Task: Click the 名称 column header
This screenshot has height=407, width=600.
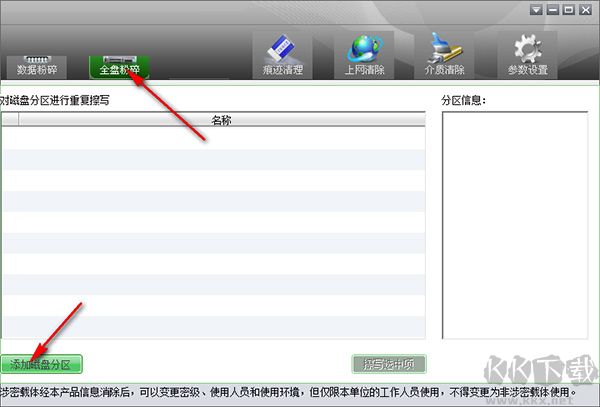Action: point(222,120)
